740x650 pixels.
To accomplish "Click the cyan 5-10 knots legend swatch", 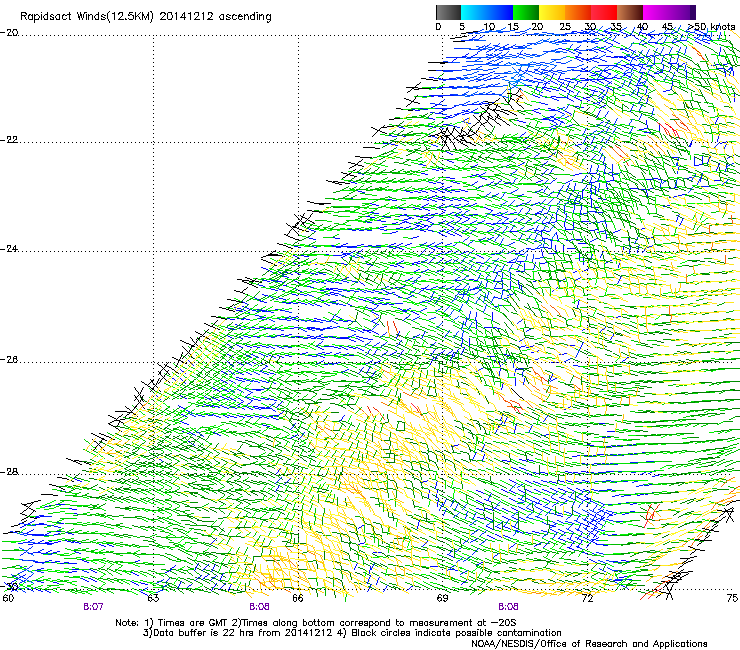I will tap(474, 12).
